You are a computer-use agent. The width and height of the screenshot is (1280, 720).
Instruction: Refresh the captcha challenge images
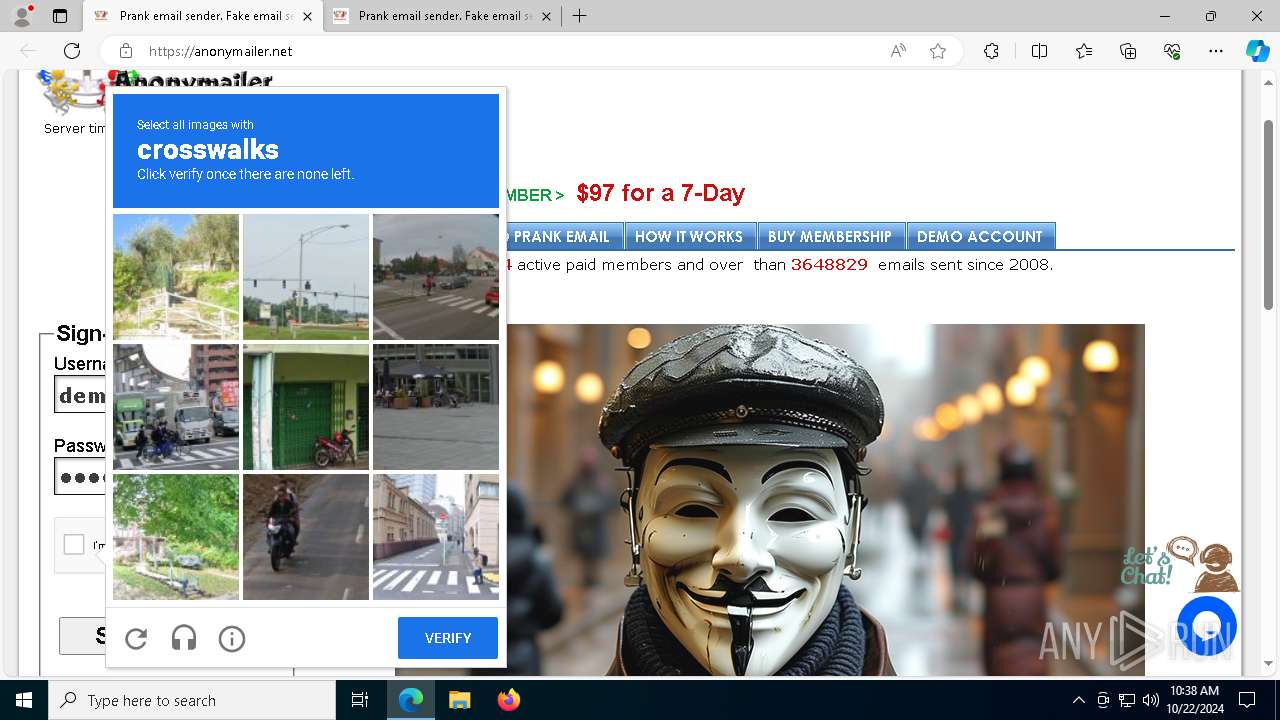136,638
